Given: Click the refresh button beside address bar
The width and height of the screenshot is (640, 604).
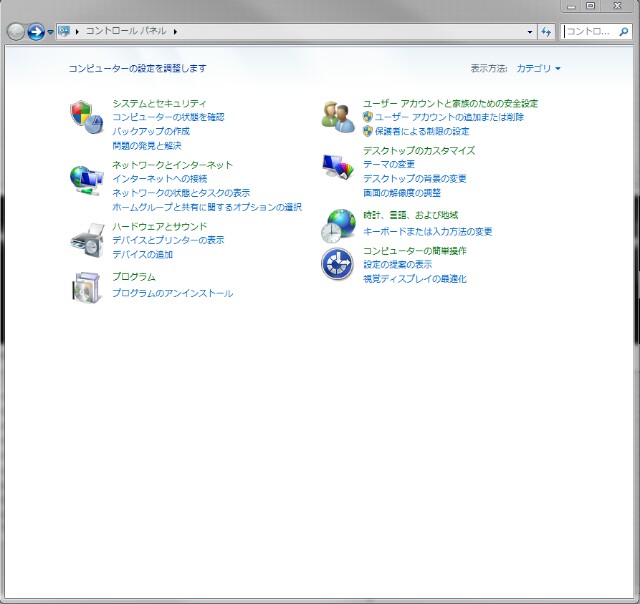Looking at the screenshot, I should click(546, 31).
